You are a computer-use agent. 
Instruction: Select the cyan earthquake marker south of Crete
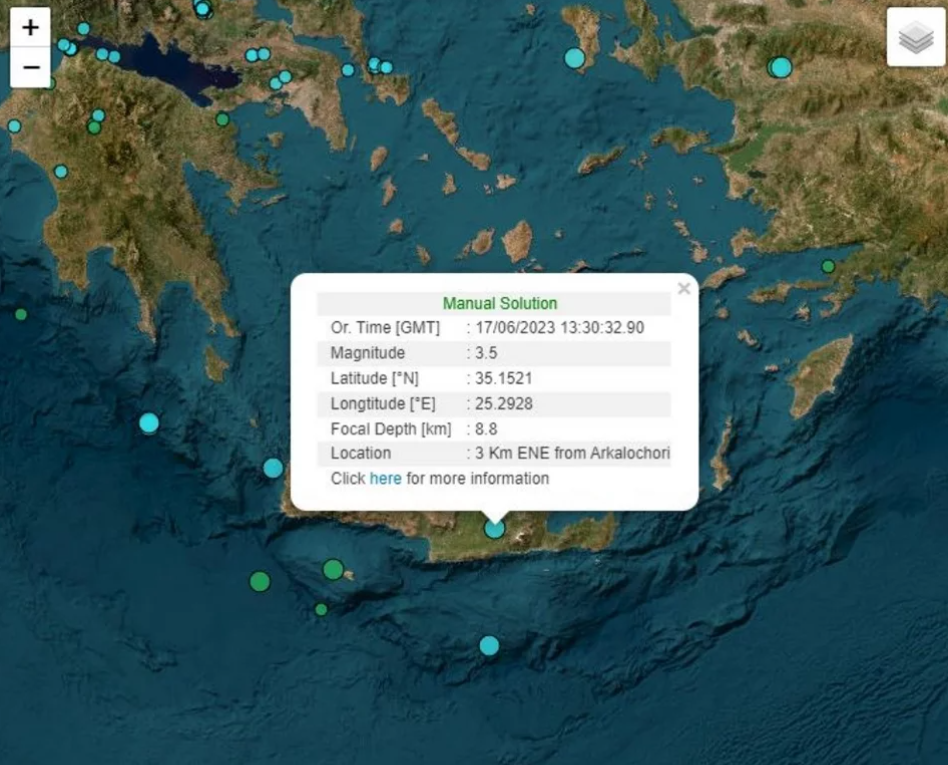tap(489, 645)
